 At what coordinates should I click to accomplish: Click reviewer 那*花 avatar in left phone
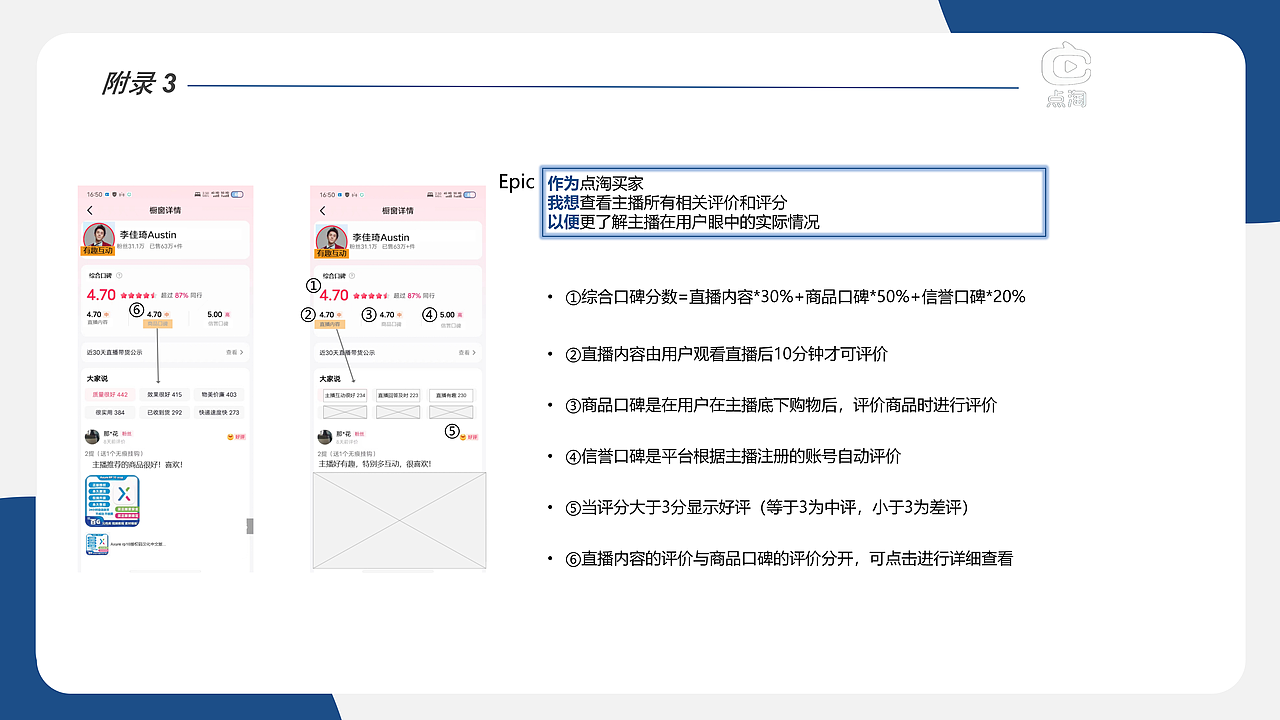(92, 437)
